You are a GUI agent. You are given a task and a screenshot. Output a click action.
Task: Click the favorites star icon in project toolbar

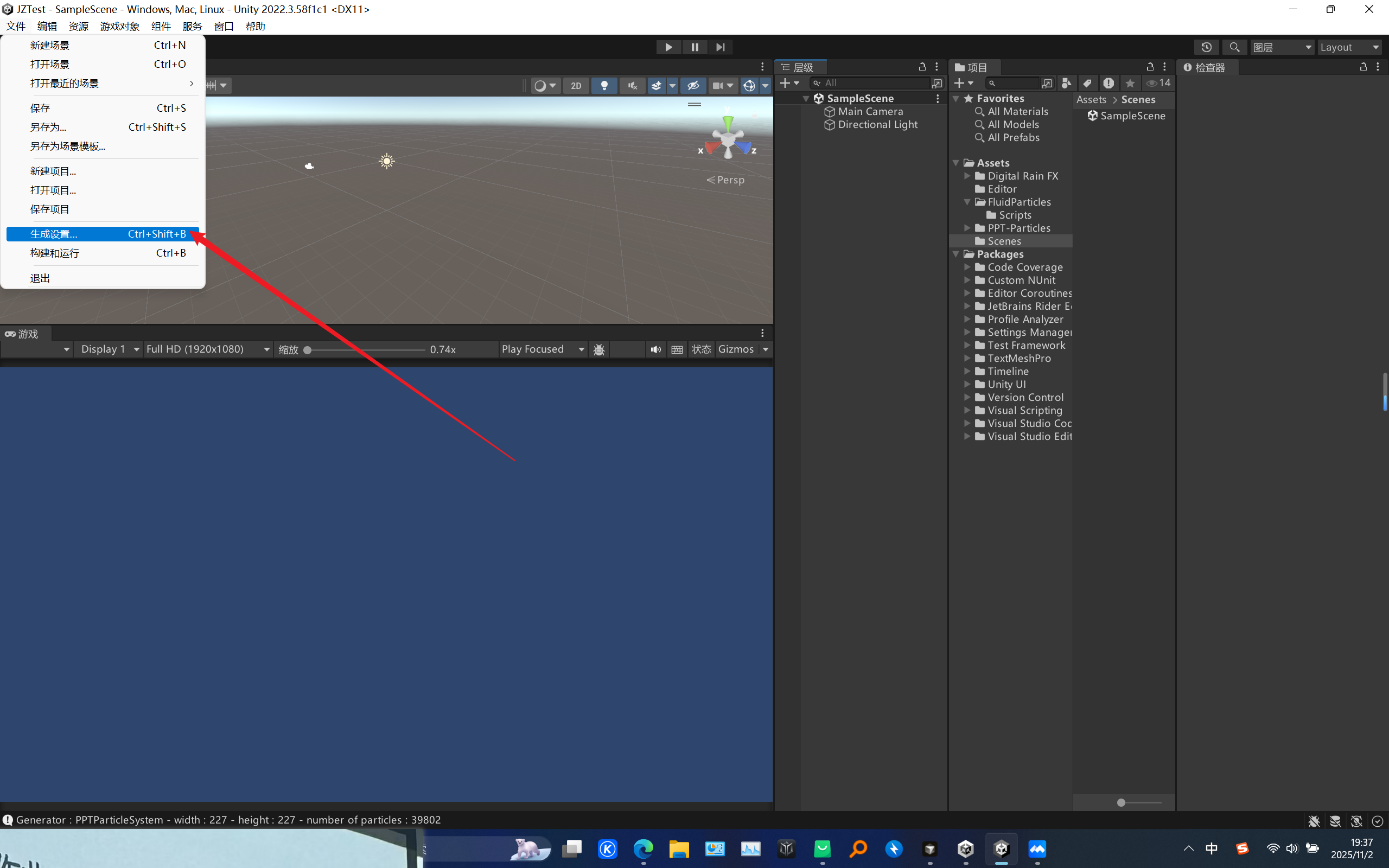[1130, 83]
